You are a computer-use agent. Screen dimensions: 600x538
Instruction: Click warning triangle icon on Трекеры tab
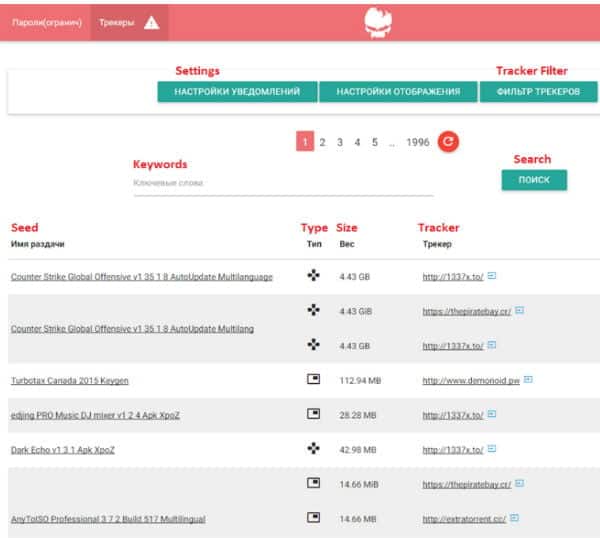[x=151, y=22]
